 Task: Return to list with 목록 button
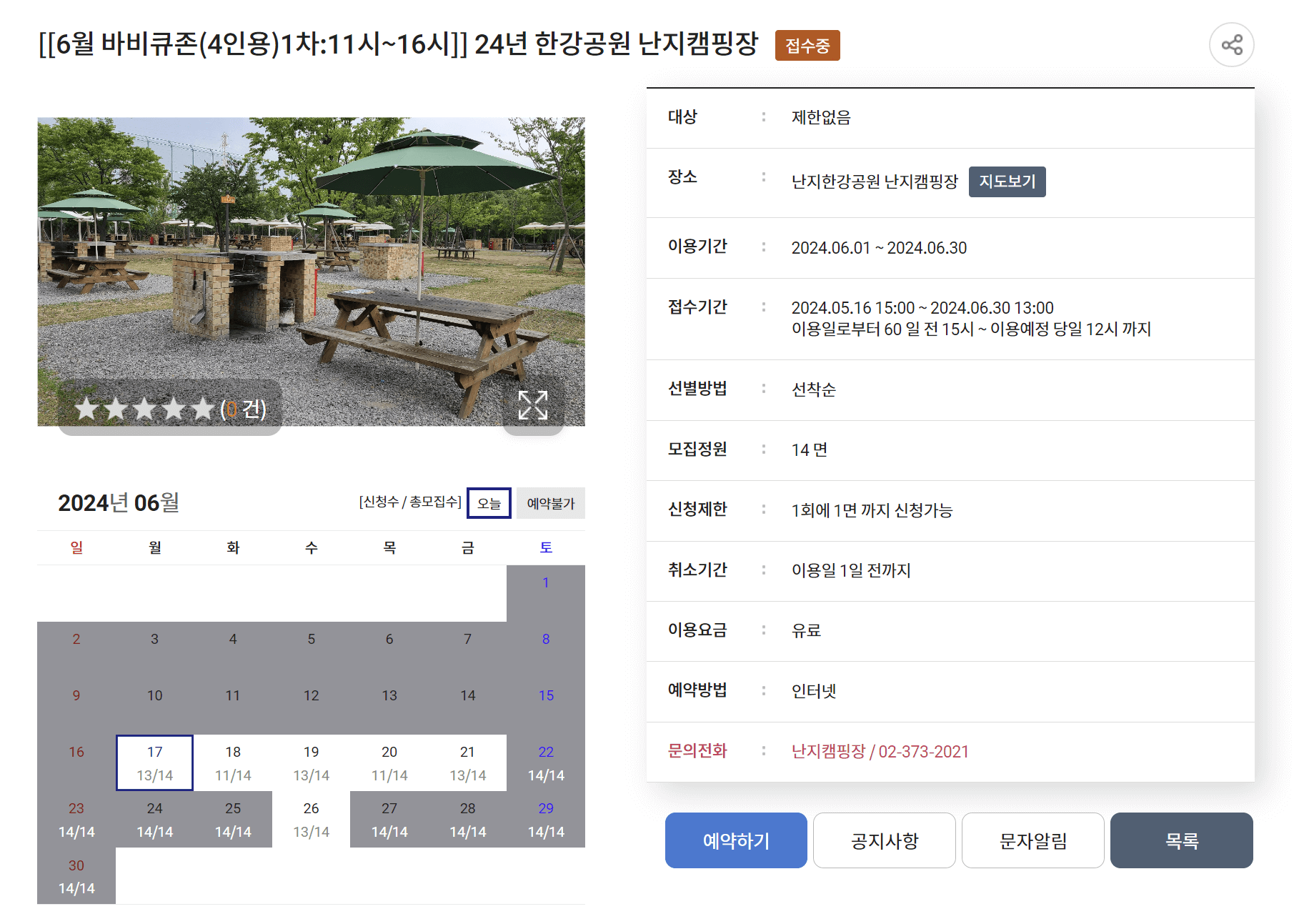1181,841
